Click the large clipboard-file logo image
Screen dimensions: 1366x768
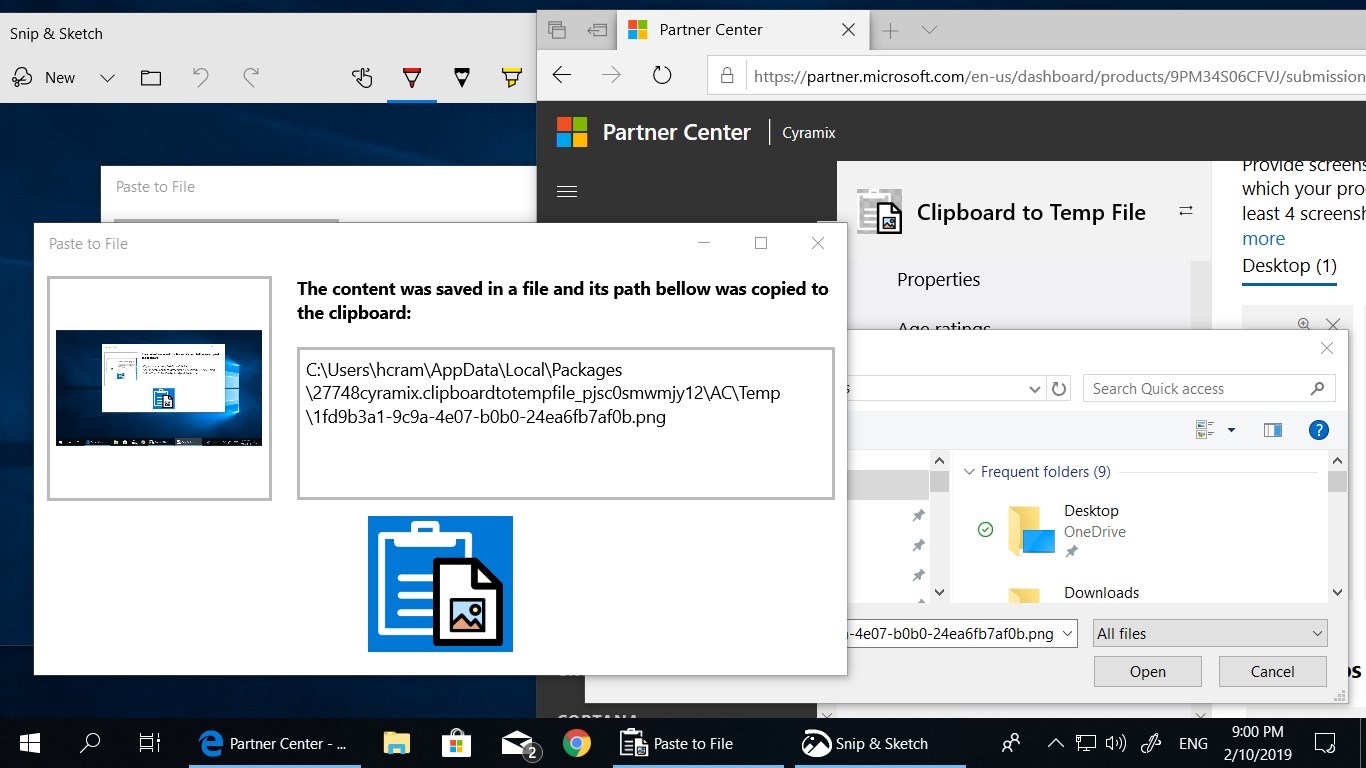pos(440,584)
